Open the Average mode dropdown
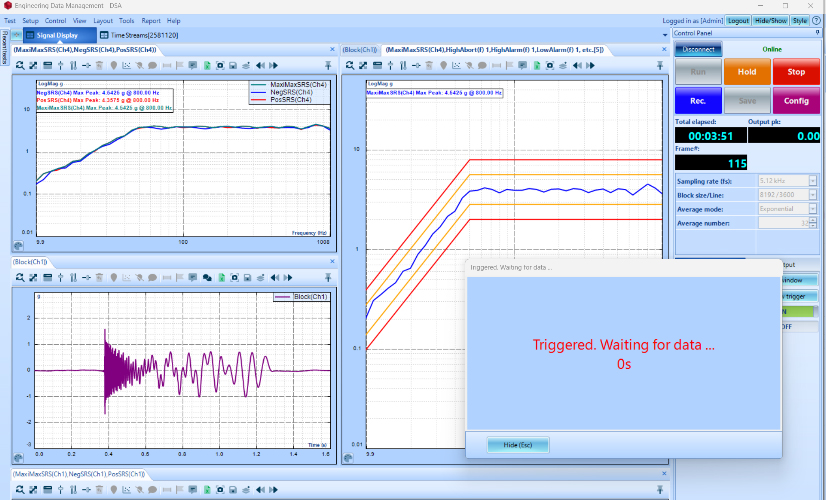 coord(812,209)
